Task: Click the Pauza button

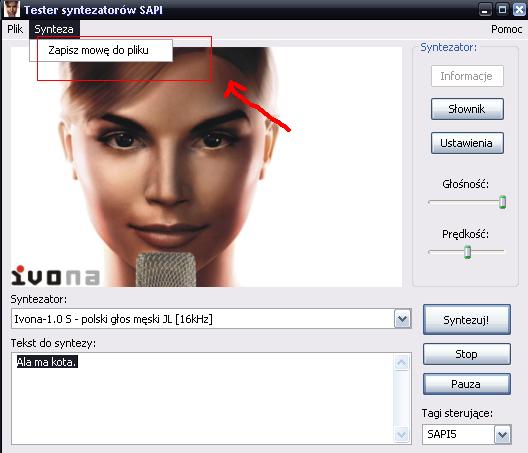Action: point(466,384)
